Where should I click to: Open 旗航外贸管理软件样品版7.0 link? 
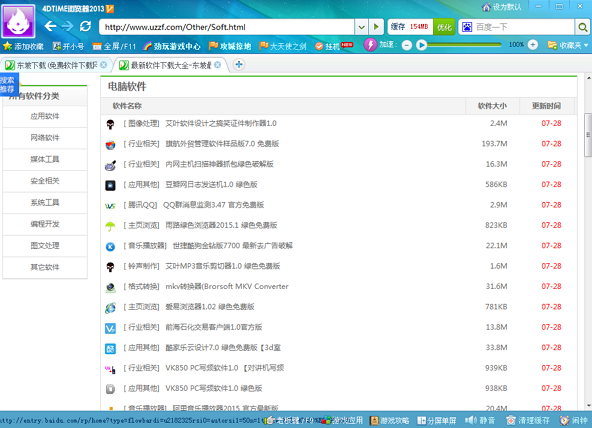pyautogui.click(x=222, y=144)
